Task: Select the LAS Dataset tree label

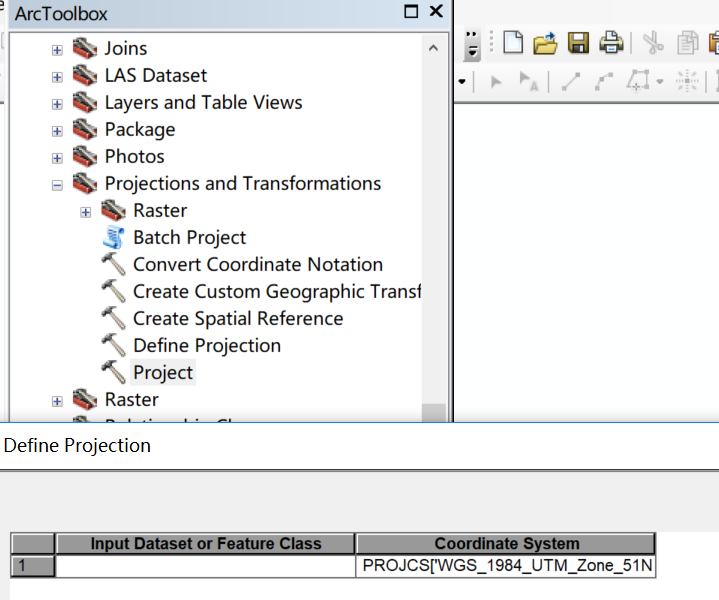Action: (x=156, y=76)
